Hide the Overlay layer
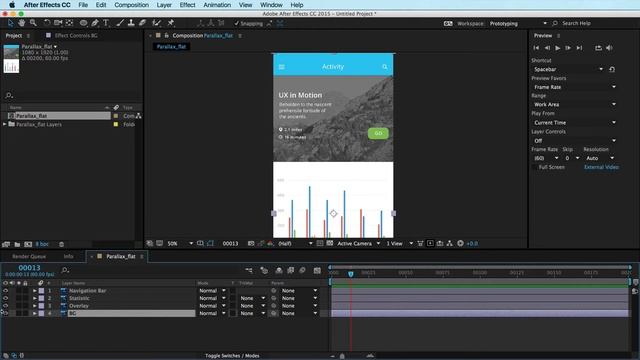The width and height of the screenshot is (640, 360). point(5,306)
